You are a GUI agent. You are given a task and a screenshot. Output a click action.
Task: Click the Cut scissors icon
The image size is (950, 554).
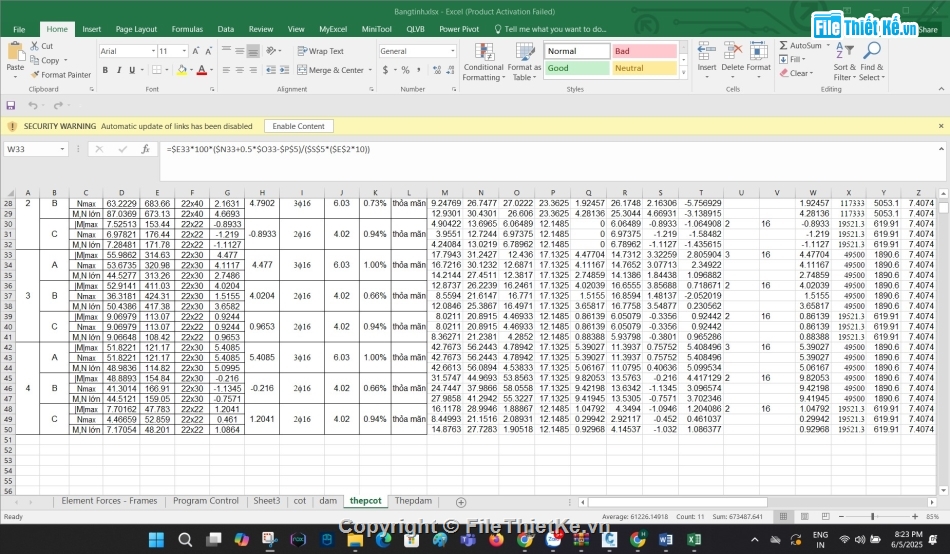pos(35,46)
